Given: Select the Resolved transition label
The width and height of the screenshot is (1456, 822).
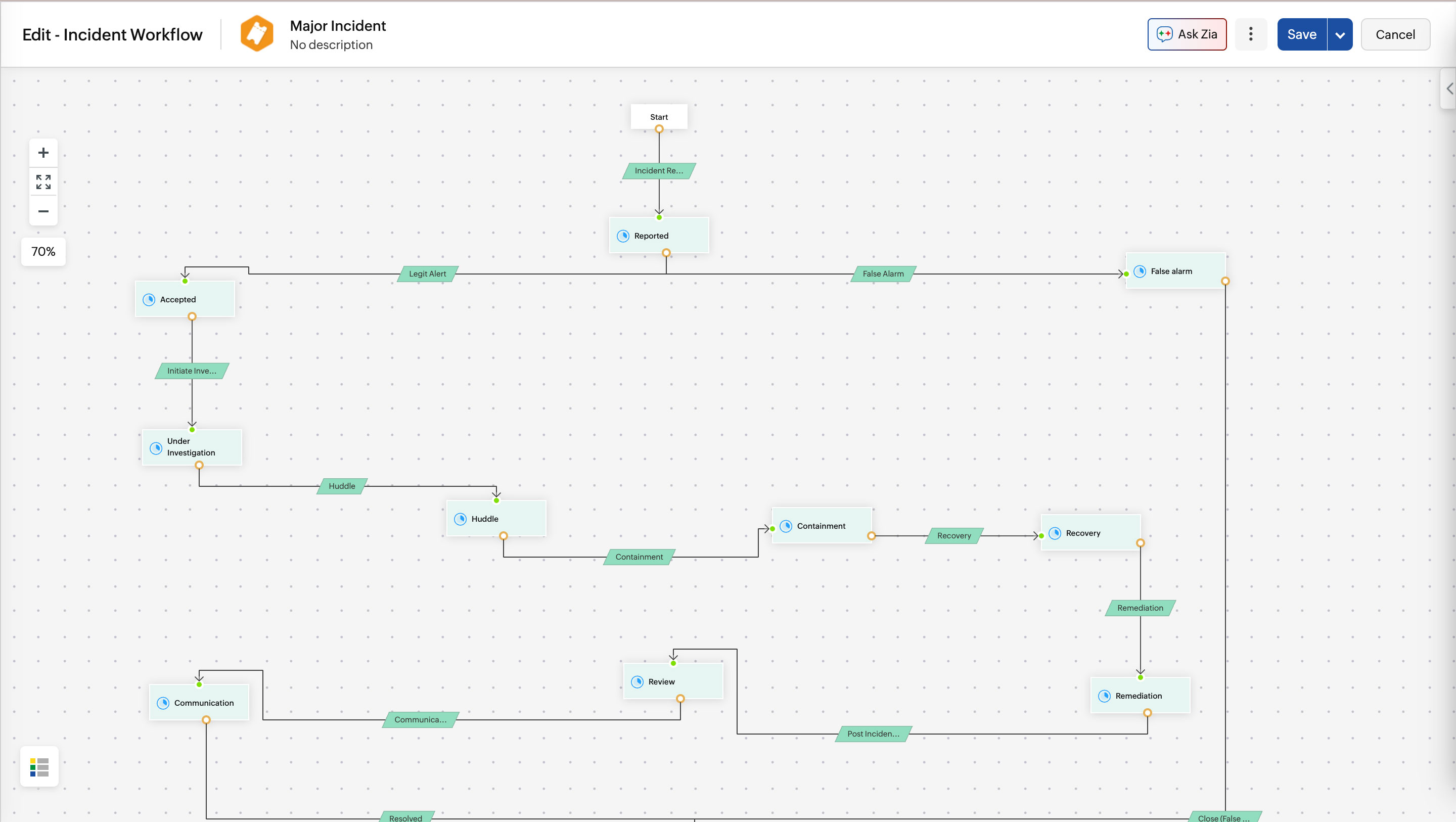Looking at the screenshot, I should pos(406,817).
